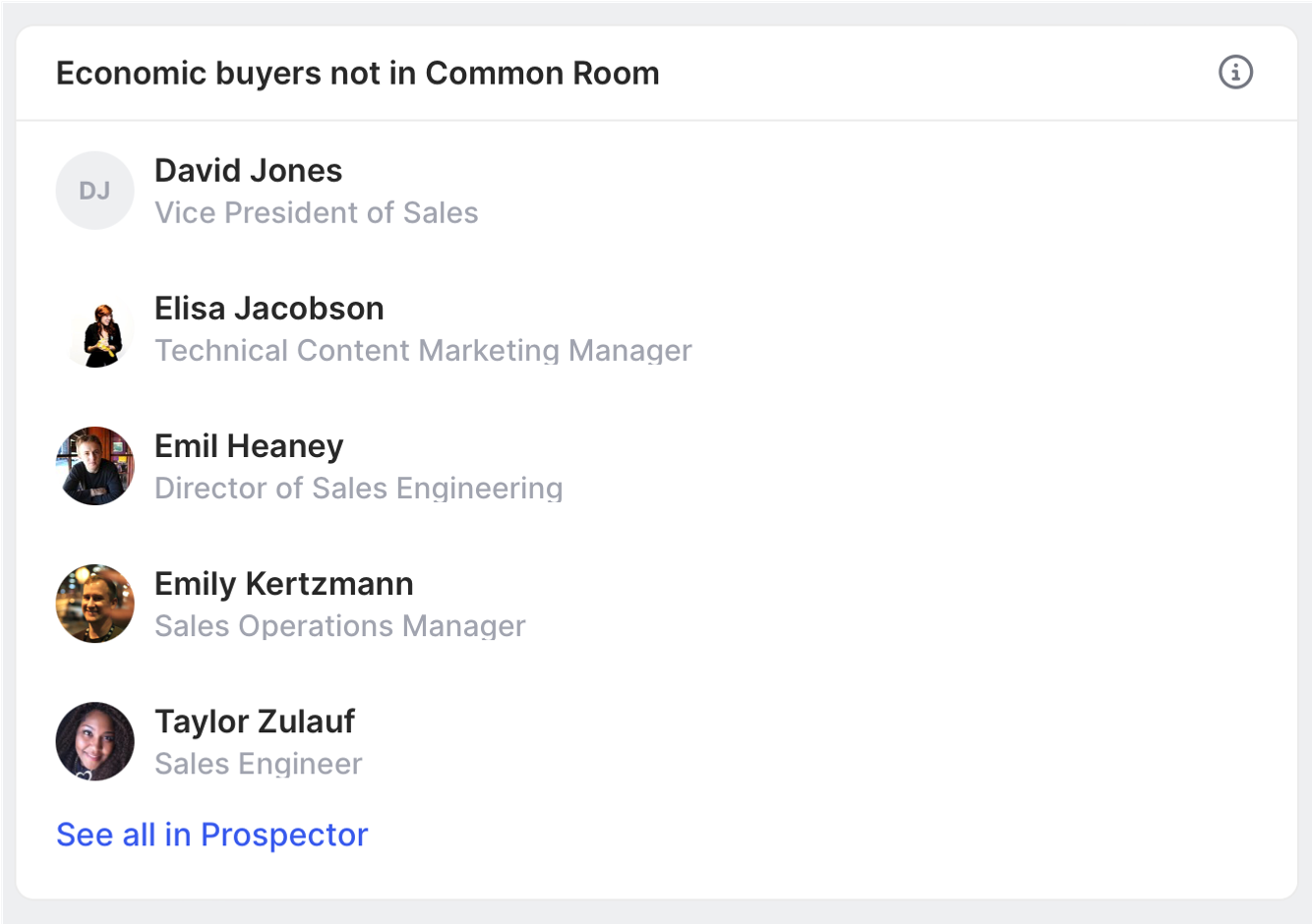Select Director of Sales Engineering subtitle
The image size is (1312, 924).
click(358, 489)
